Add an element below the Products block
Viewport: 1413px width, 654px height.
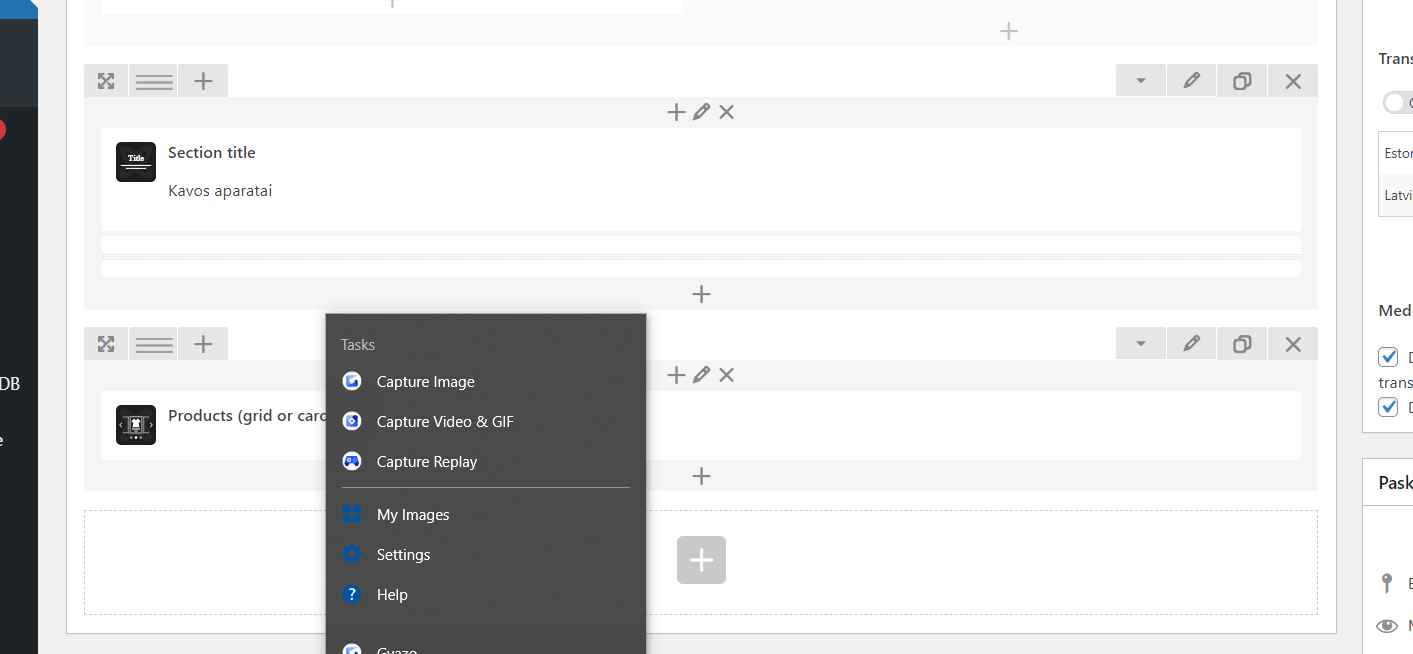(x=701, y=476)
